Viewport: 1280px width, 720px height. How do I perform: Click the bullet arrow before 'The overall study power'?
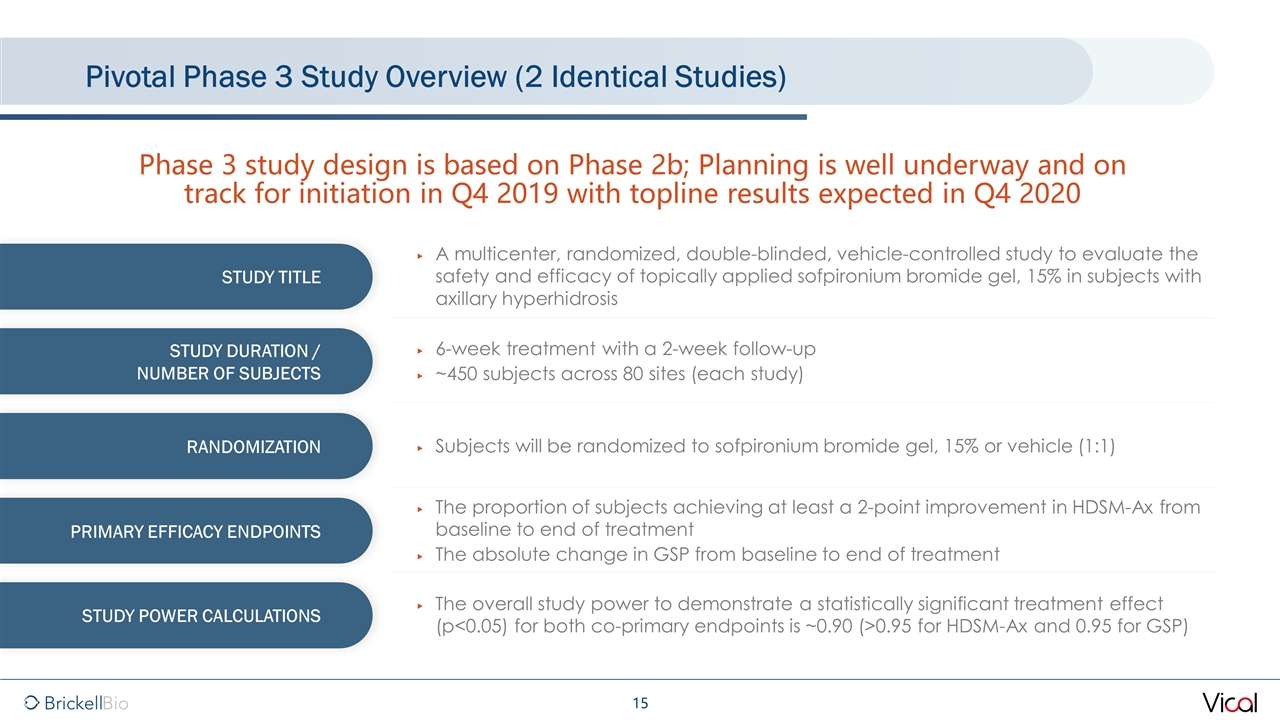(x=420, y=605)
